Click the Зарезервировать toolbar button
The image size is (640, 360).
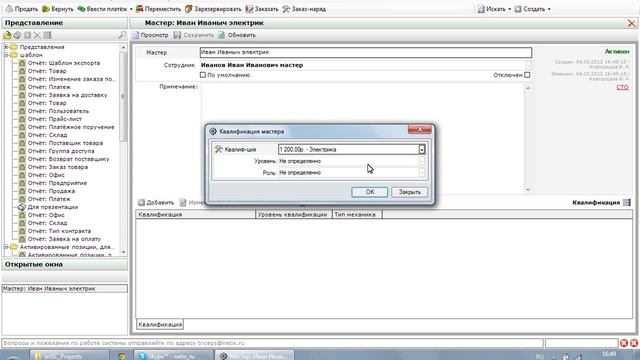[x=213, y=9]
